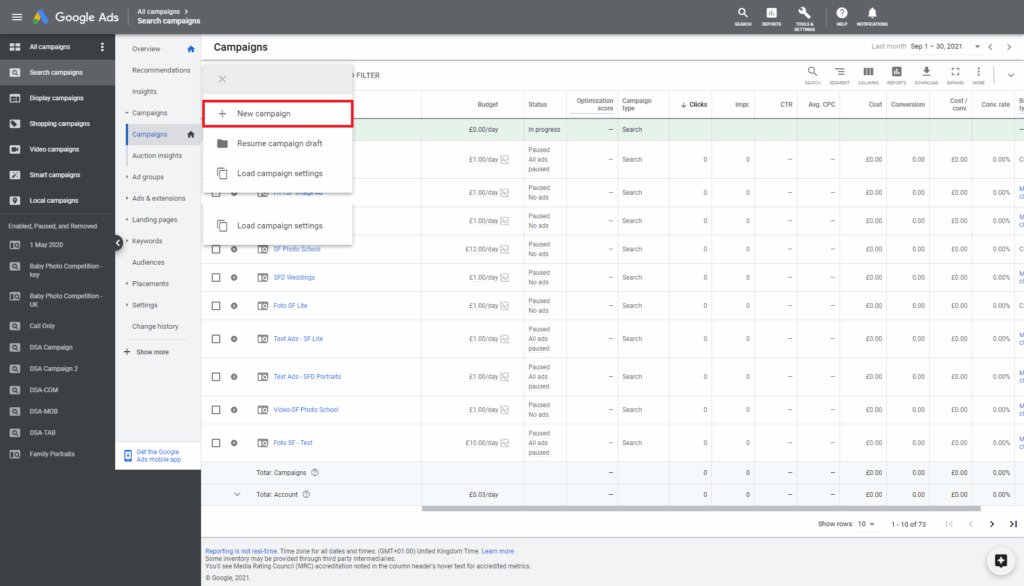Open the Segment tool
The image size is (1024, 586).
click(x=839, y=75)
